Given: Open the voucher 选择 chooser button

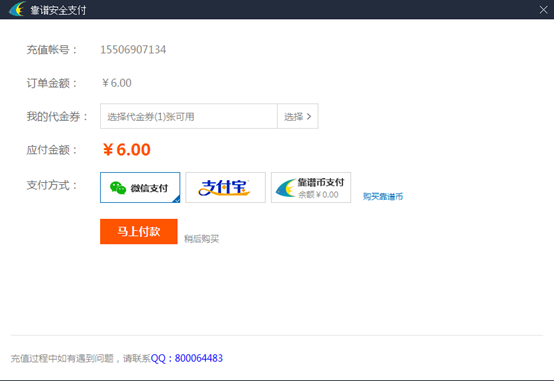Looking at the screenshot, I should click(x=298, y=116).
